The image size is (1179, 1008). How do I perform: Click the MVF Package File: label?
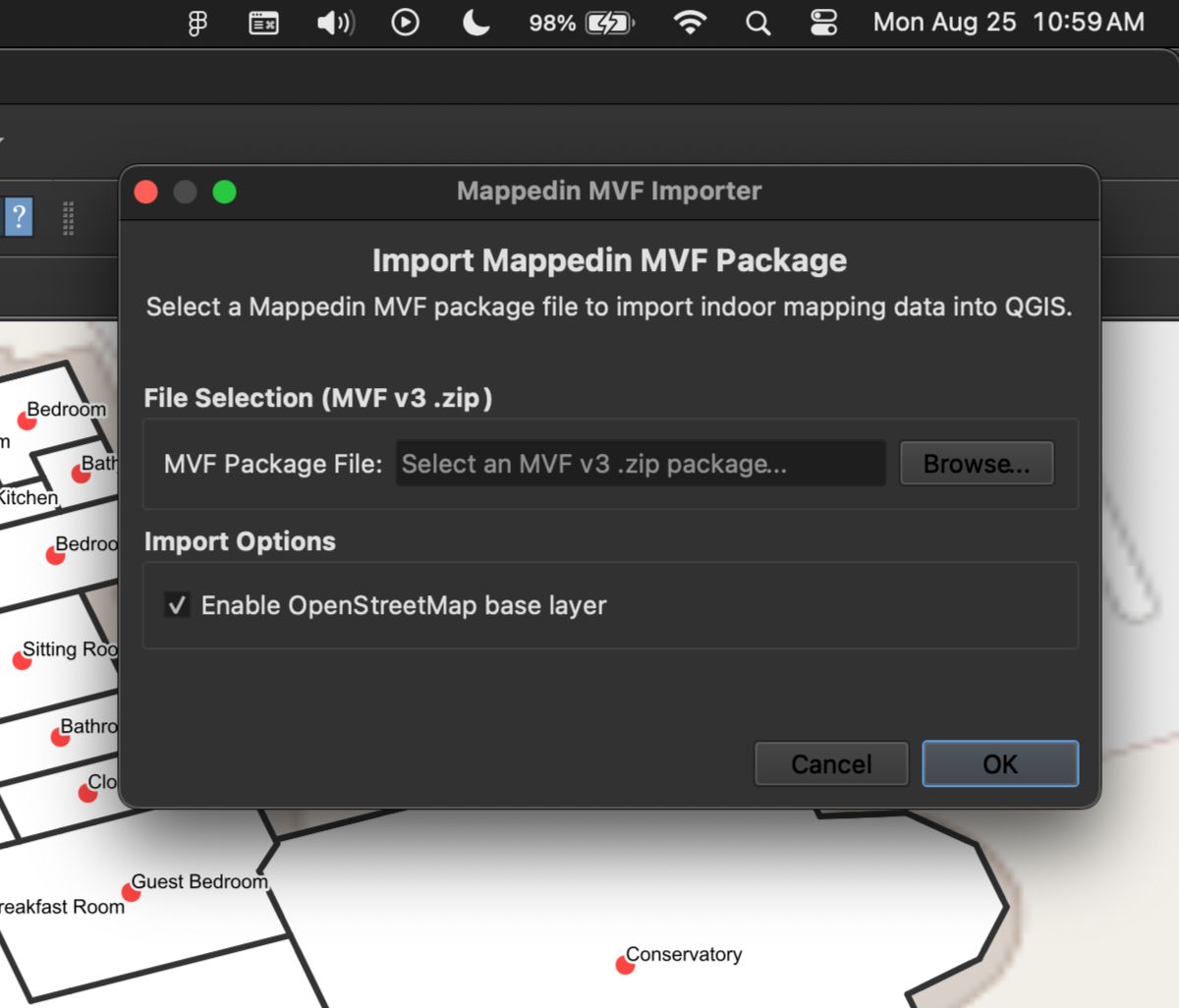coord(273,464)
